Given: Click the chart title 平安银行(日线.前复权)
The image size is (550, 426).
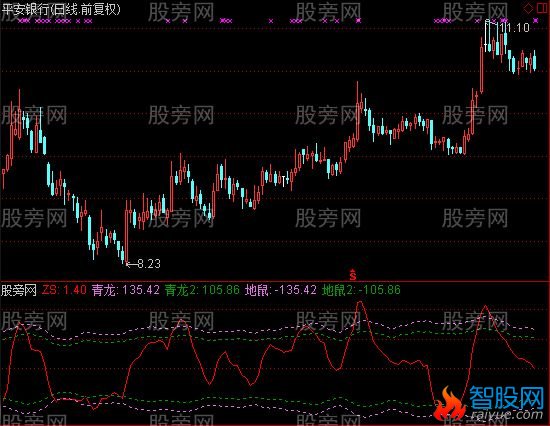Looking at the screenshot, I should pyautogui.click(x=61, y=9).
